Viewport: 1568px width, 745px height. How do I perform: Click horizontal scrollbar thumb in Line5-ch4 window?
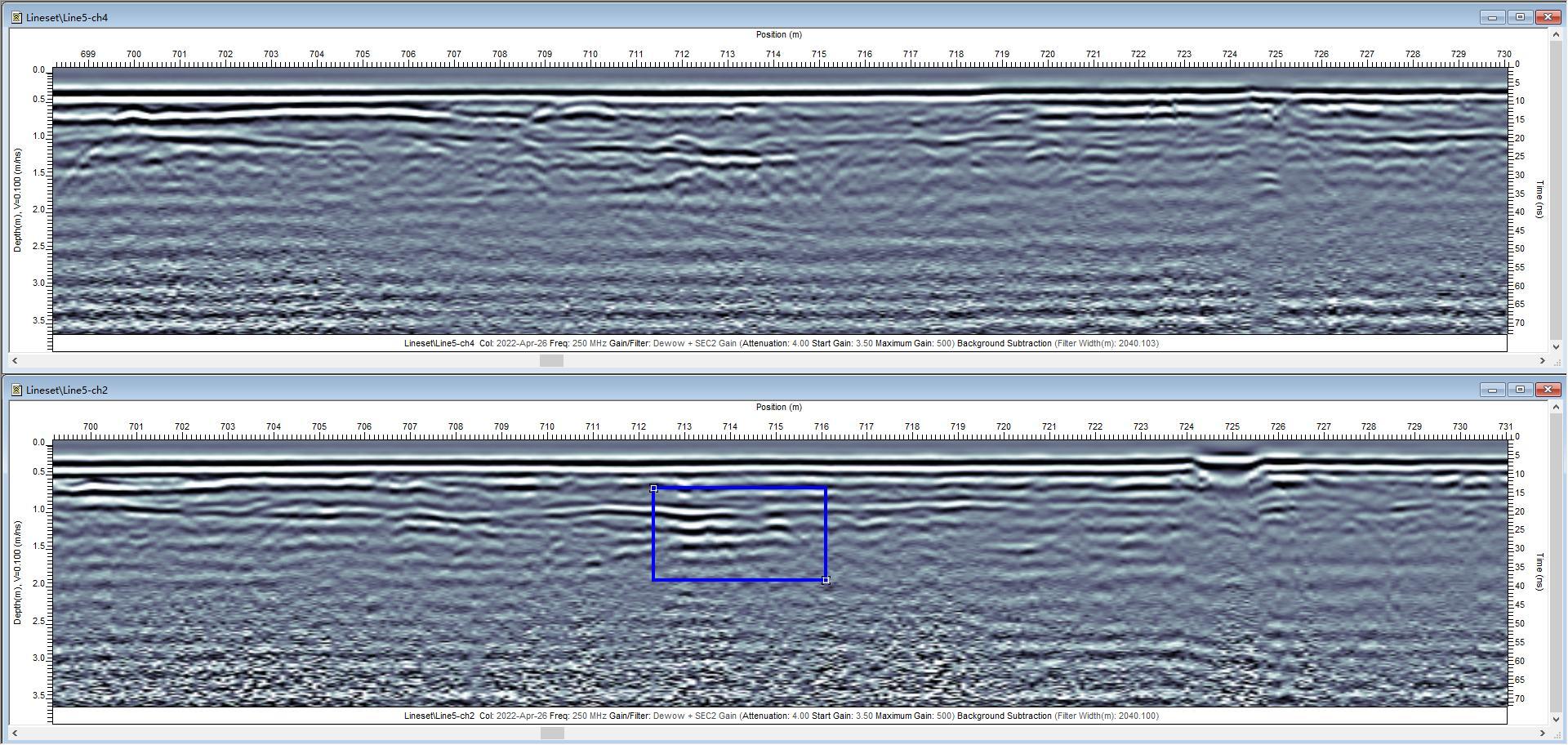pos(551,360)
